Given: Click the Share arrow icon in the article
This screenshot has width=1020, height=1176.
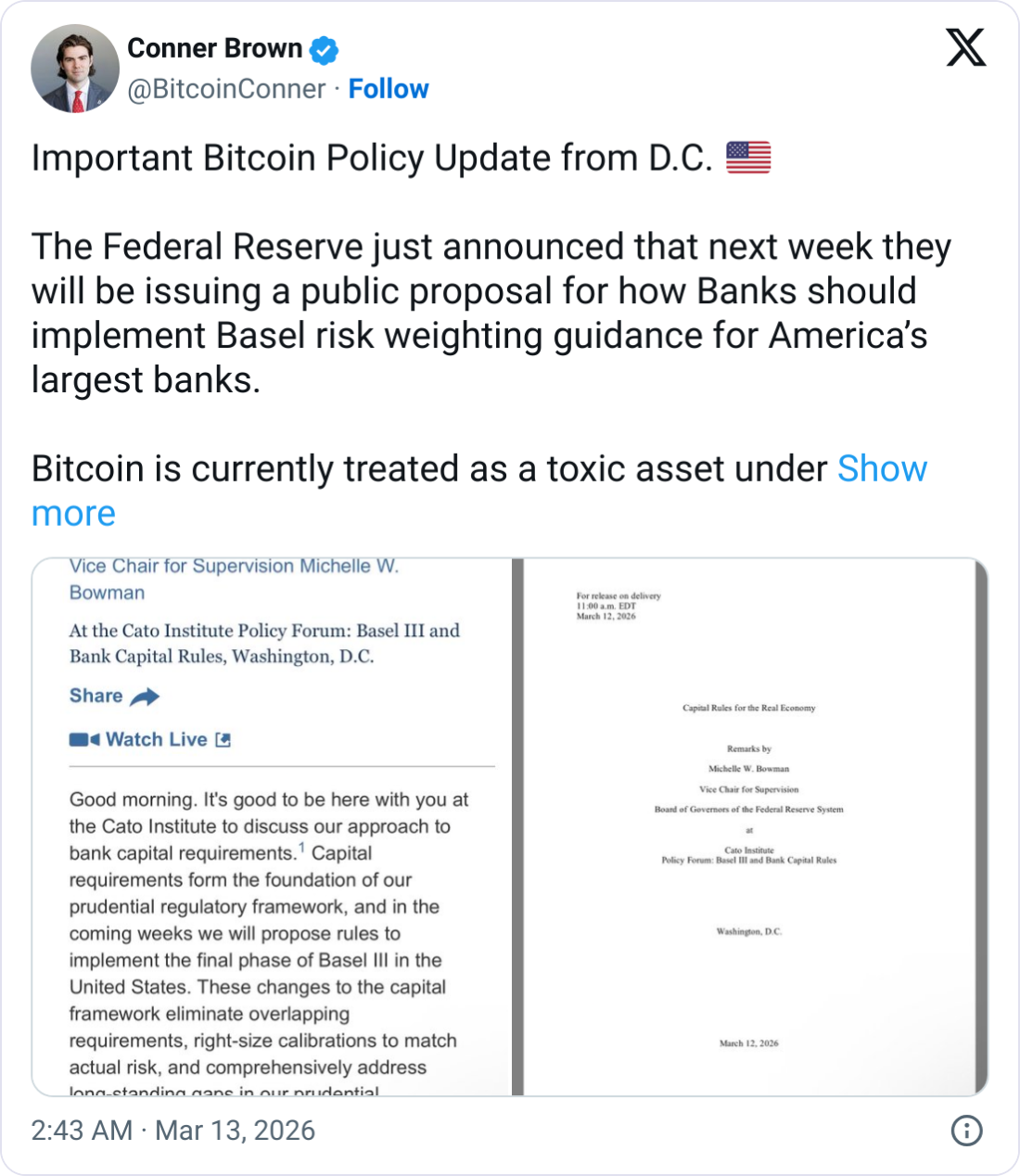Looking at the screenshot, I should 146,696.
